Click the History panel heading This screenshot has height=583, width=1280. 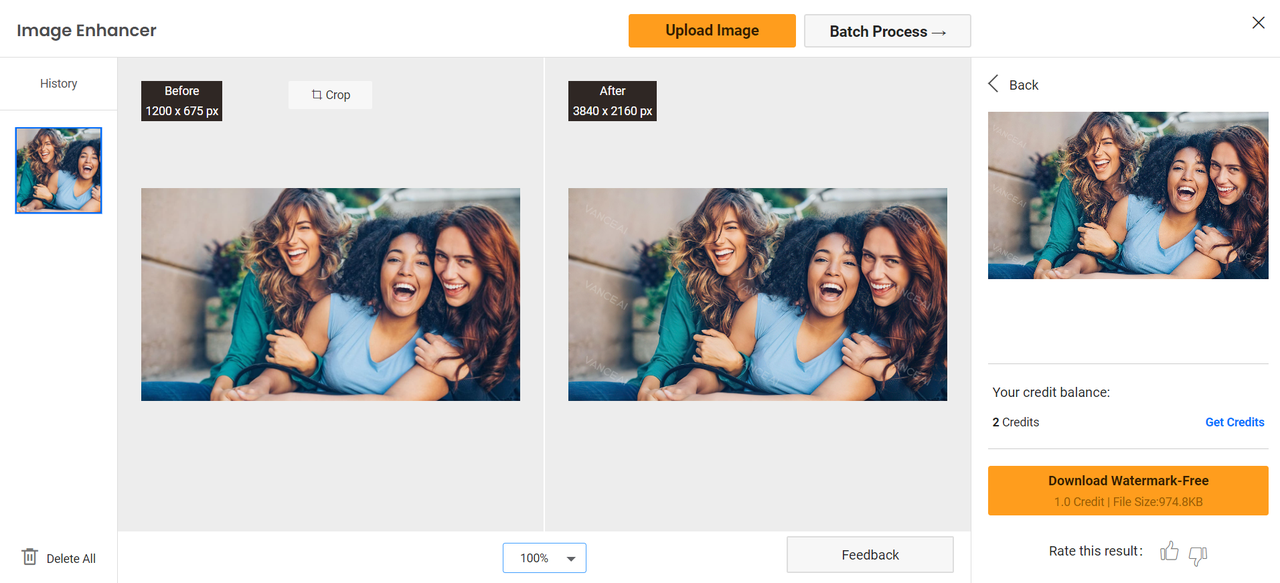pyautogui.click(x=58, y=84)
